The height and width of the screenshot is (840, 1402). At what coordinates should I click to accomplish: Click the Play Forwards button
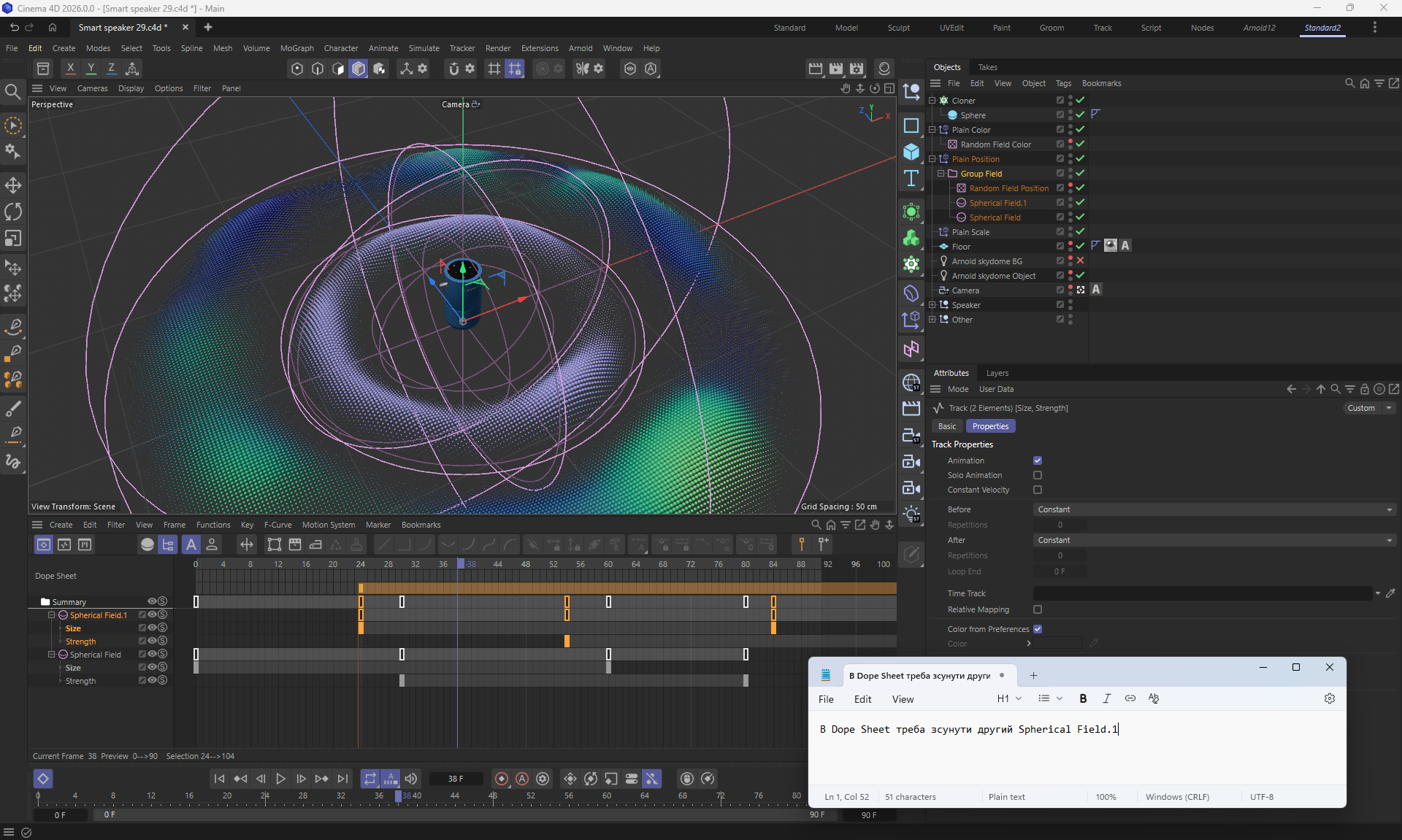coord(280,779)
